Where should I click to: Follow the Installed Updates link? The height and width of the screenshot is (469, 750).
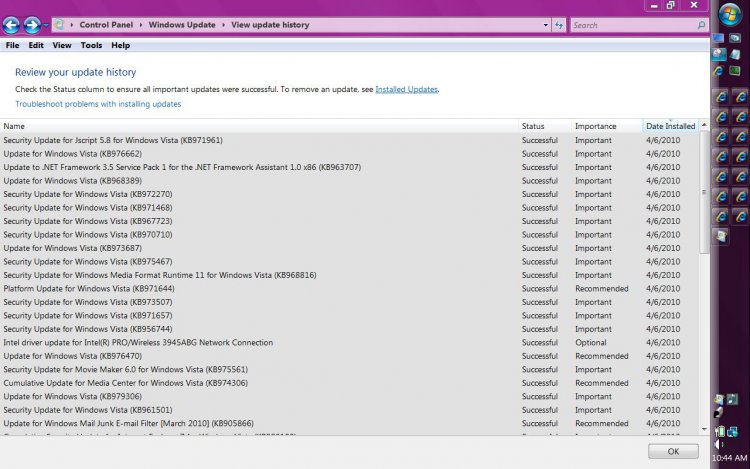pyautogui.click(x=407, y=89)
